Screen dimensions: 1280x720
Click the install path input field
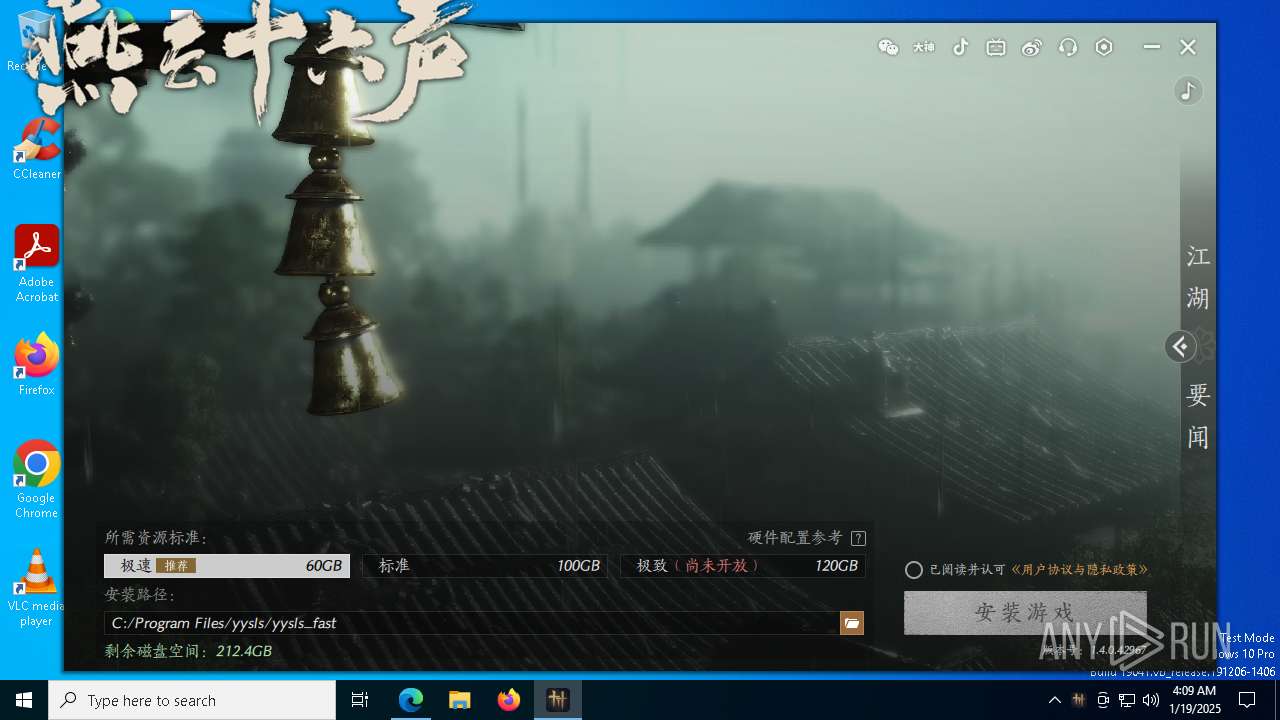pos(472,623)
